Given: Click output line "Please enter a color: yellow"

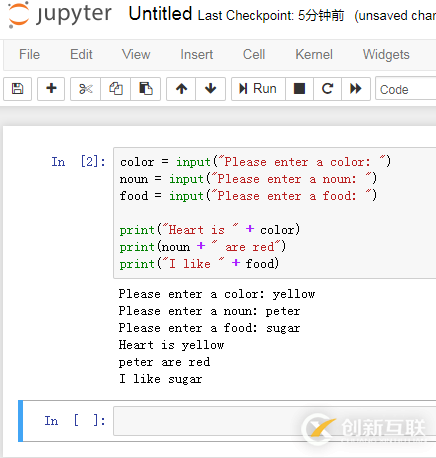Looking at the screenshot, I should [217, 294].
